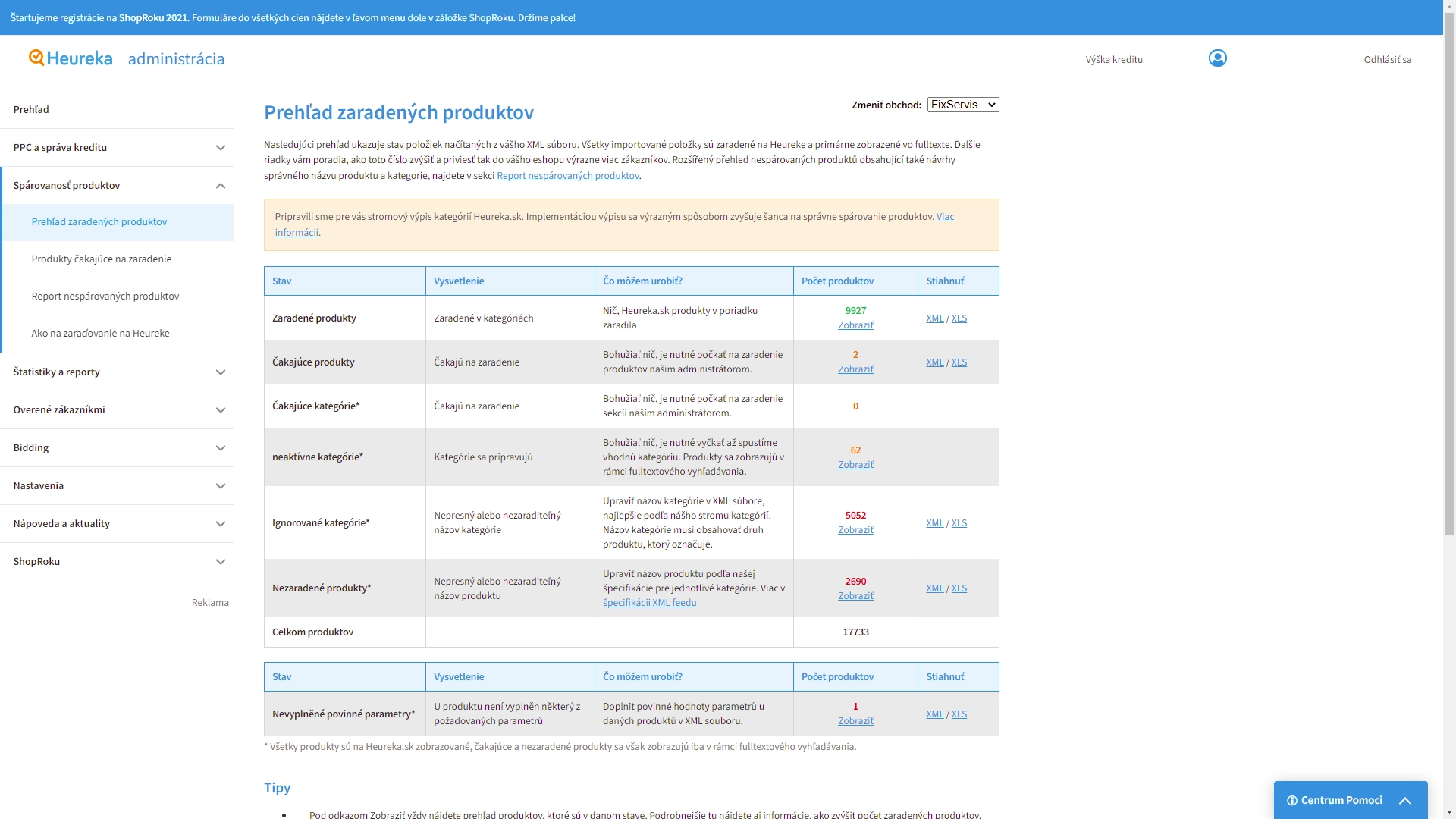
Task: Click Tipy section heading
Action: tap(278, 788)
